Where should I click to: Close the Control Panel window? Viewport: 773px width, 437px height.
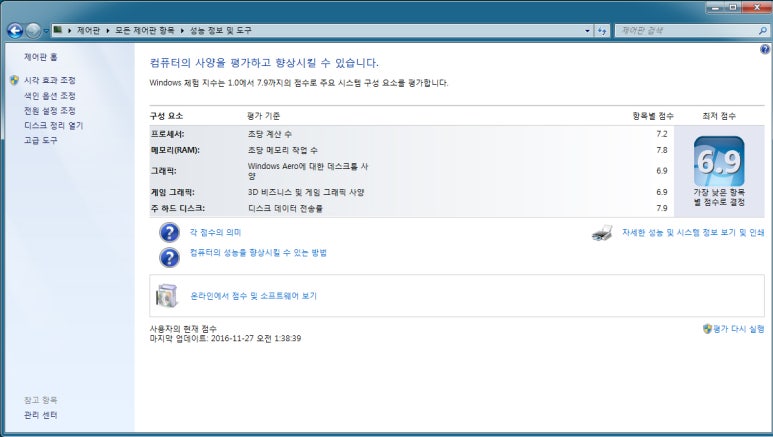756,7
